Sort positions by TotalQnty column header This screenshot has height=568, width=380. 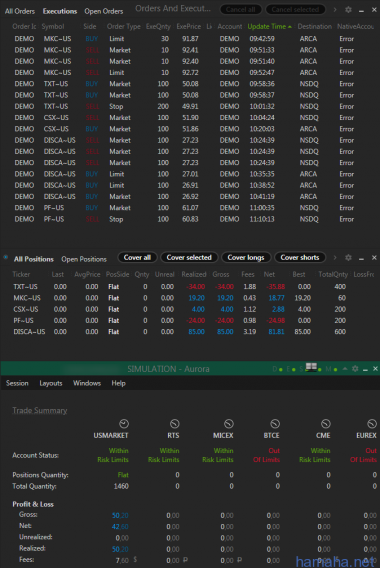(x=333, y=274)
